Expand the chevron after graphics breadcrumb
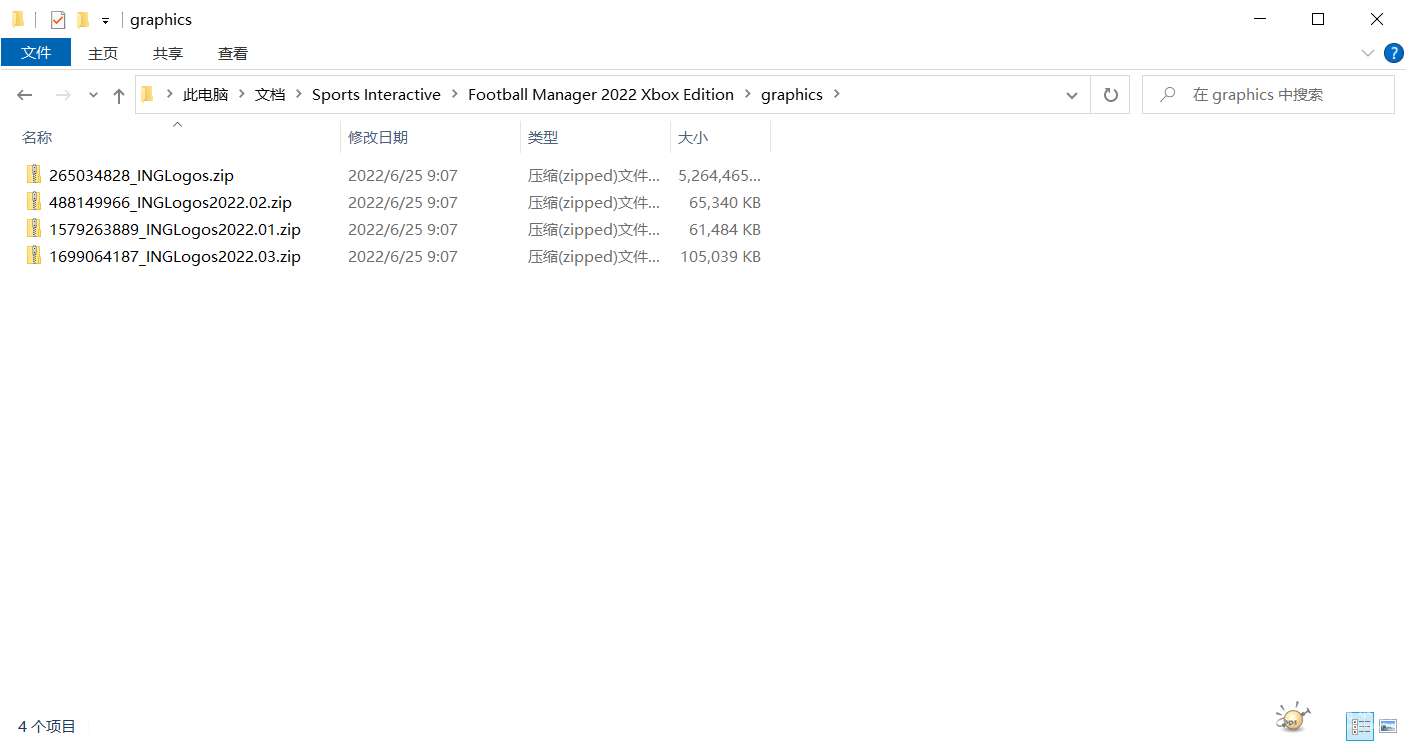 (x=837, y=95)
